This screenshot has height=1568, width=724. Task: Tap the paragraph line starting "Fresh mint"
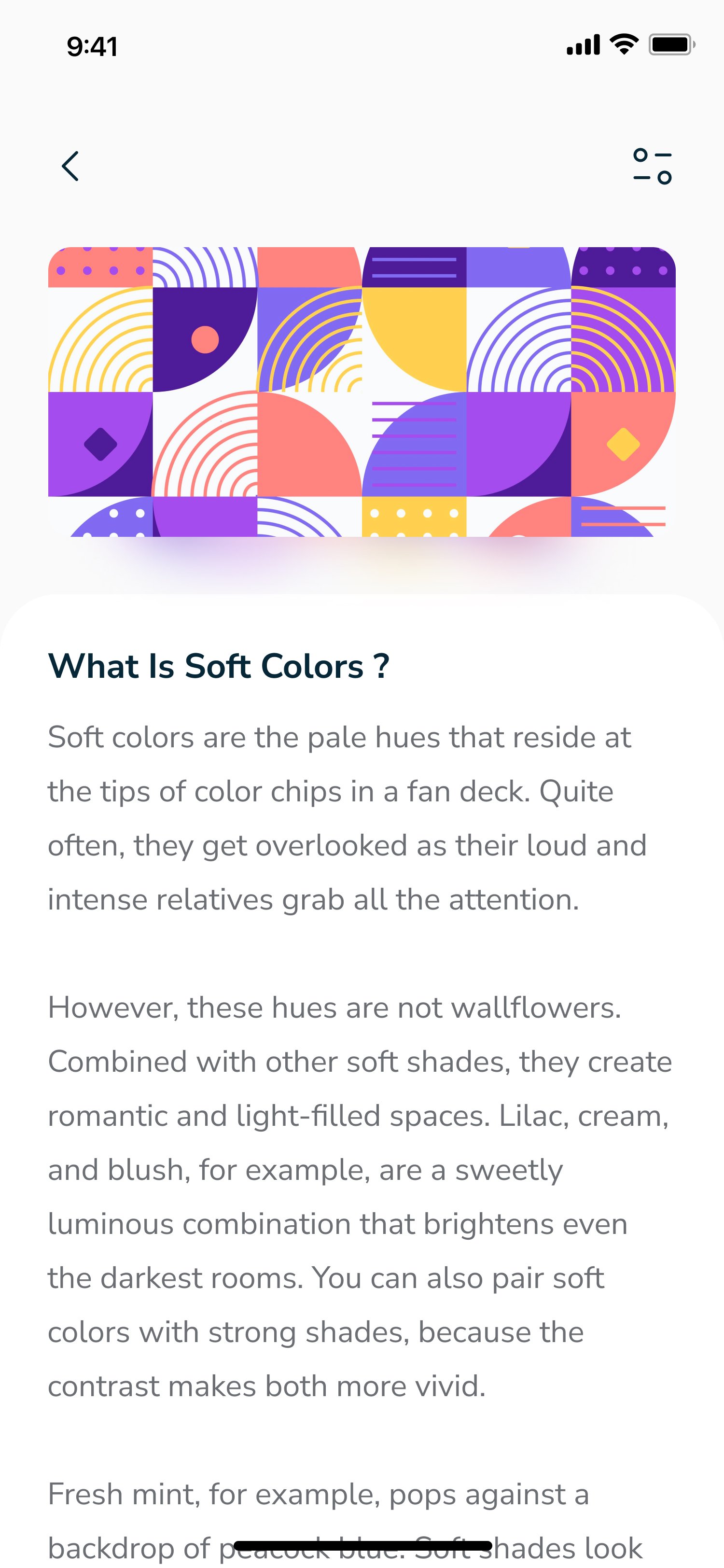[x=318, y=1494]
